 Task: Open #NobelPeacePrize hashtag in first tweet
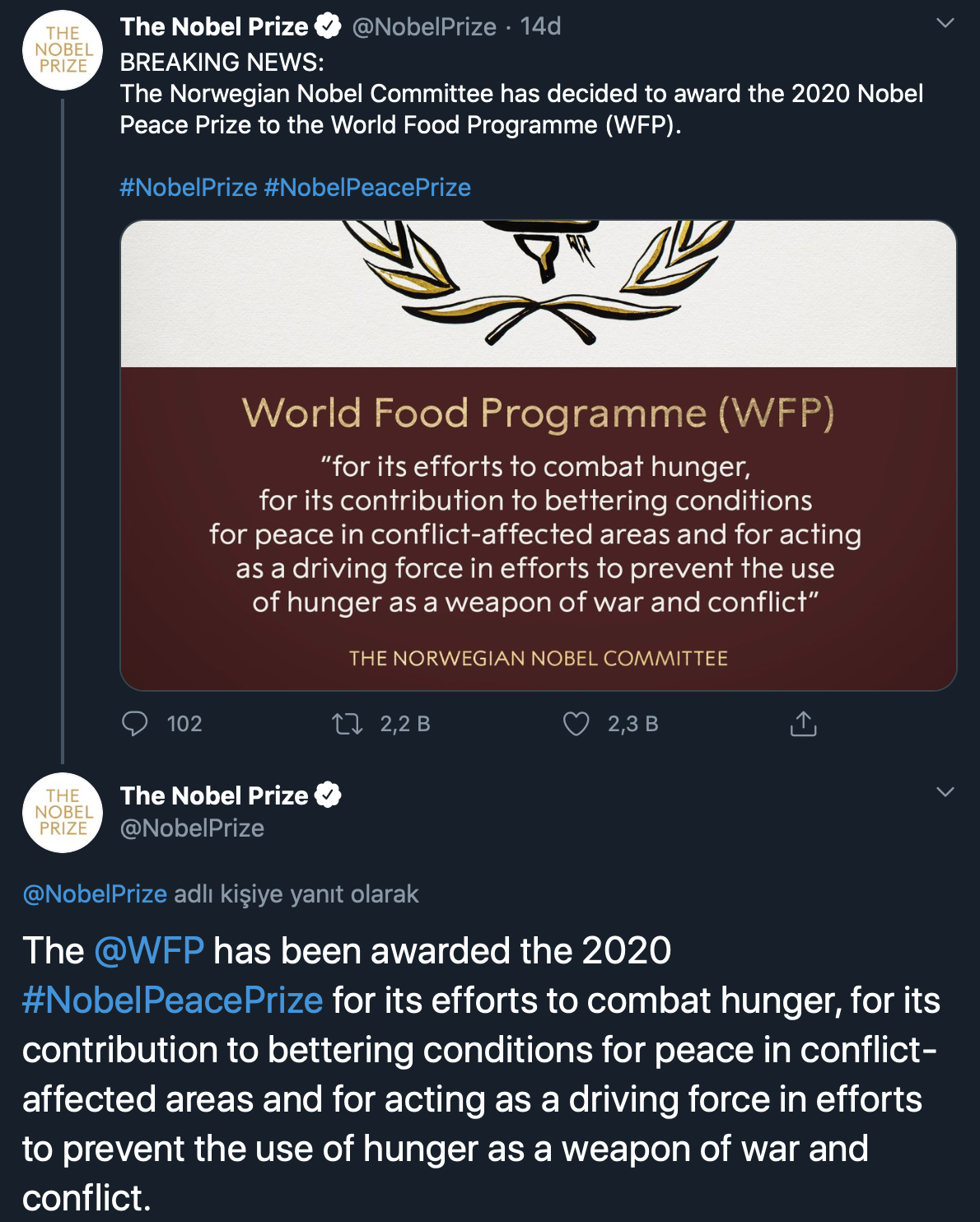click(366, 188)
